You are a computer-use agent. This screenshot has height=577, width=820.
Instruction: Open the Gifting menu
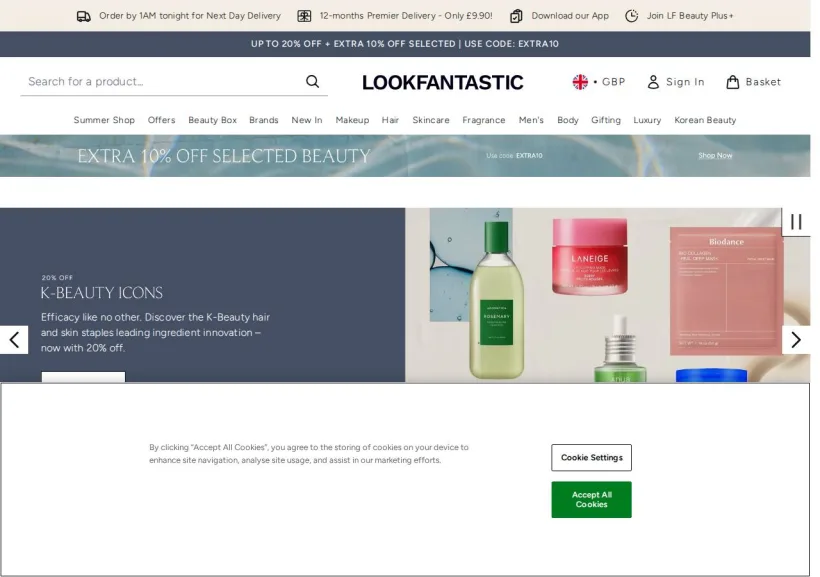pyautogui.click(x=606, y=120)
